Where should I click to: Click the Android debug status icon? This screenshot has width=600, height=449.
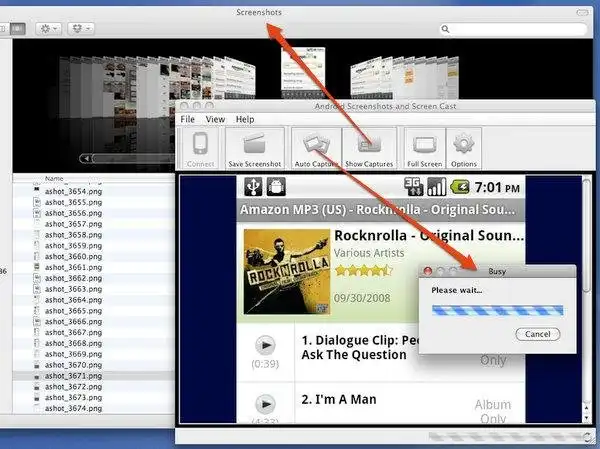point(276,187)
